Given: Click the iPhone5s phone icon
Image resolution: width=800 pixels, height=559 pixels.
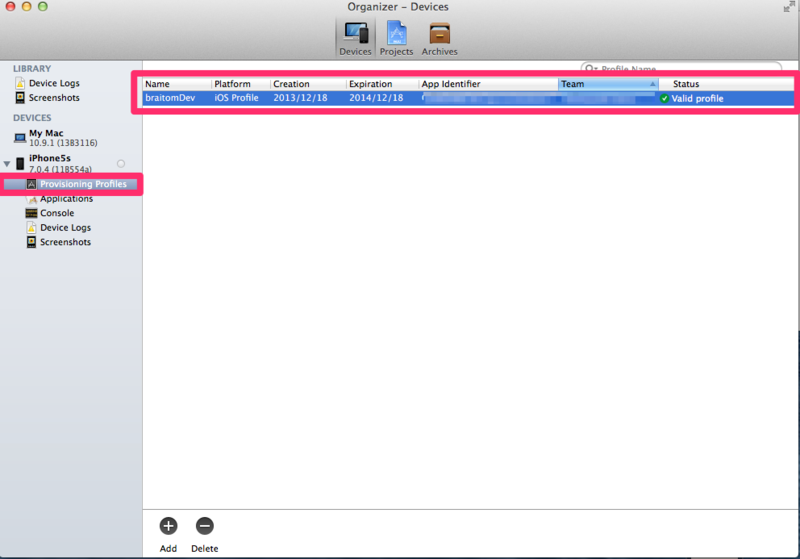Looking at the screenshot, I should [x=20, y=163].
